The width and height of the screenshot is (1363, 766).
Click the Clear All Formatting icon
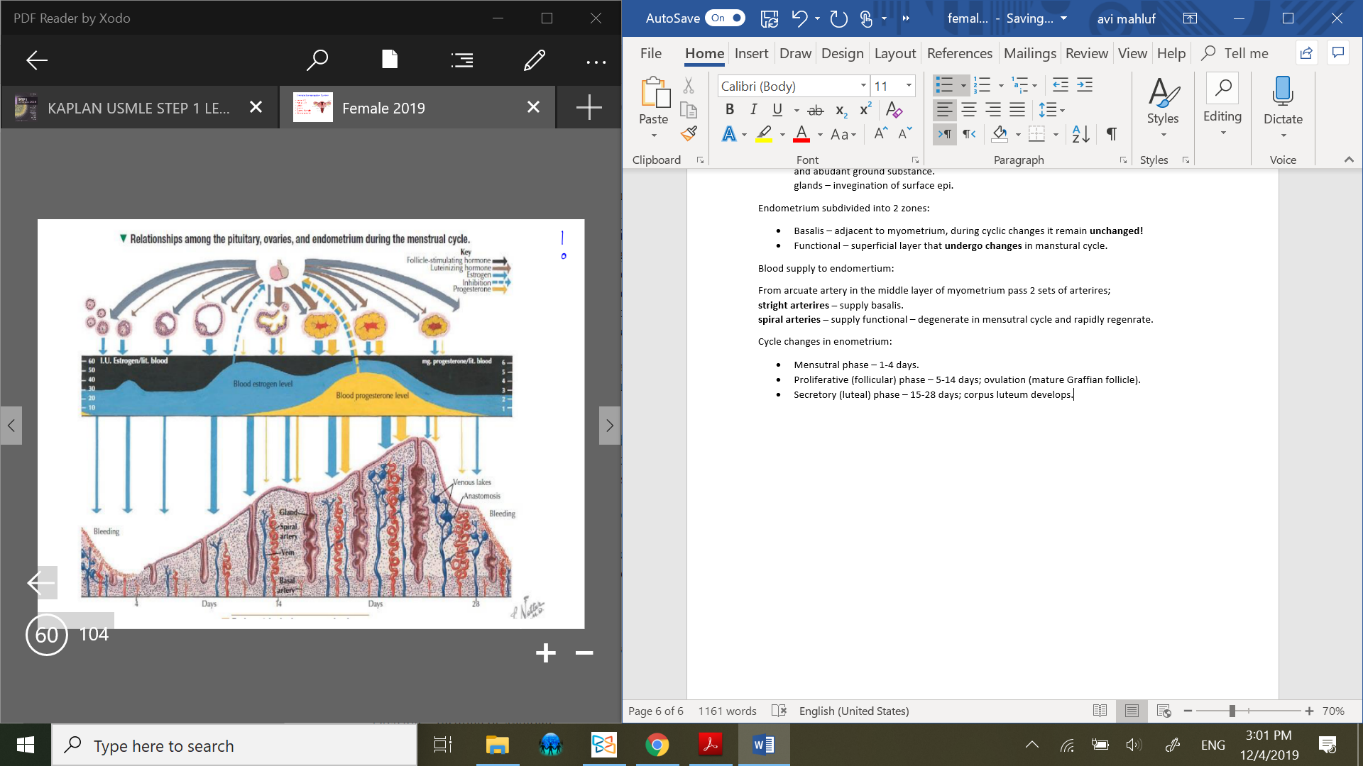[894, 110]
